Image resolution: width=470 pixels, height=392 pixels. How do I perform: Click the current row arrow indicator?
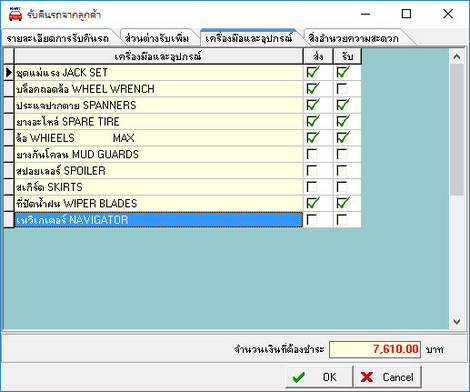click(9, 72)
